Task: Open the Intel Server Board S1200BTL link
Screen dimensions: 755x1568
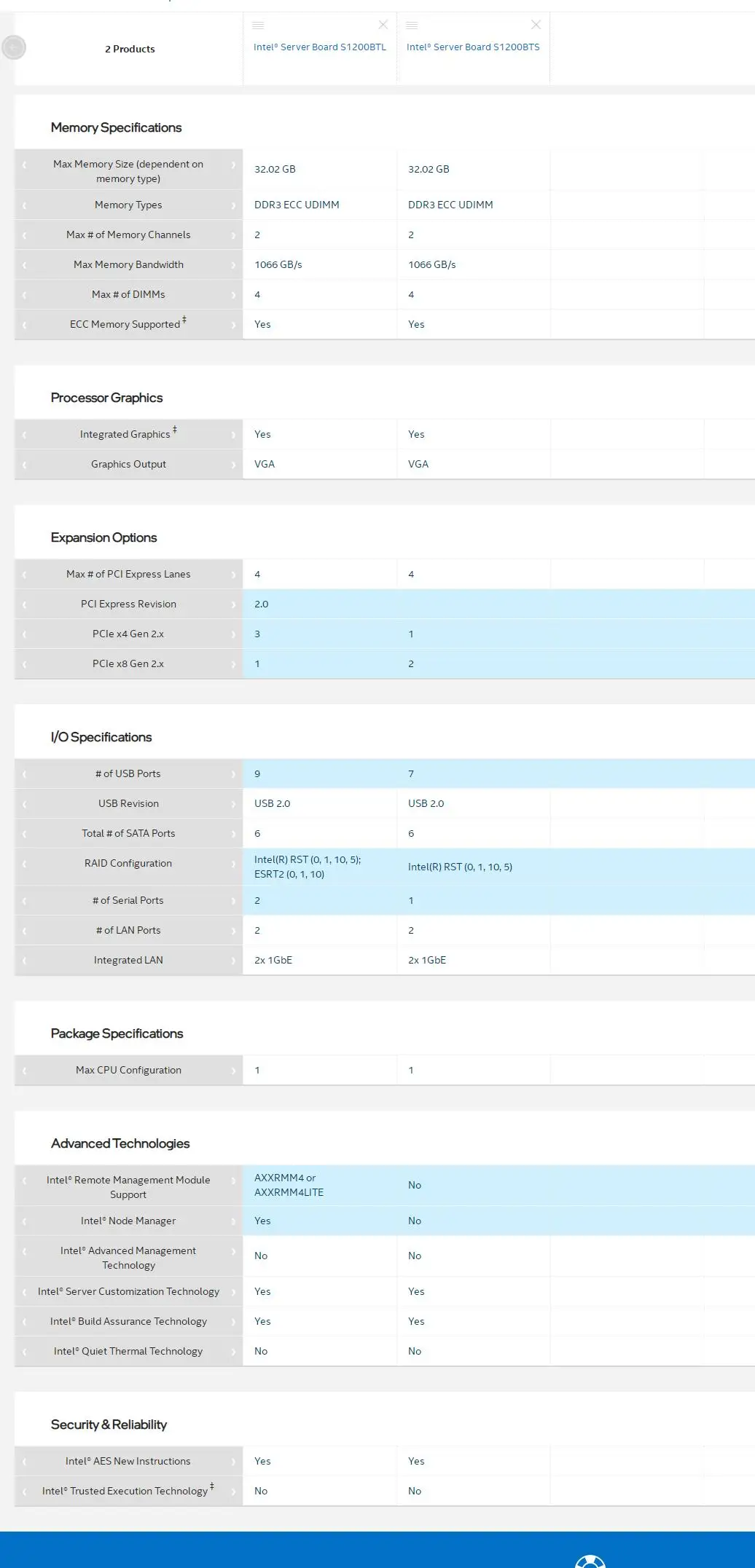Action: tap(320, 47)
